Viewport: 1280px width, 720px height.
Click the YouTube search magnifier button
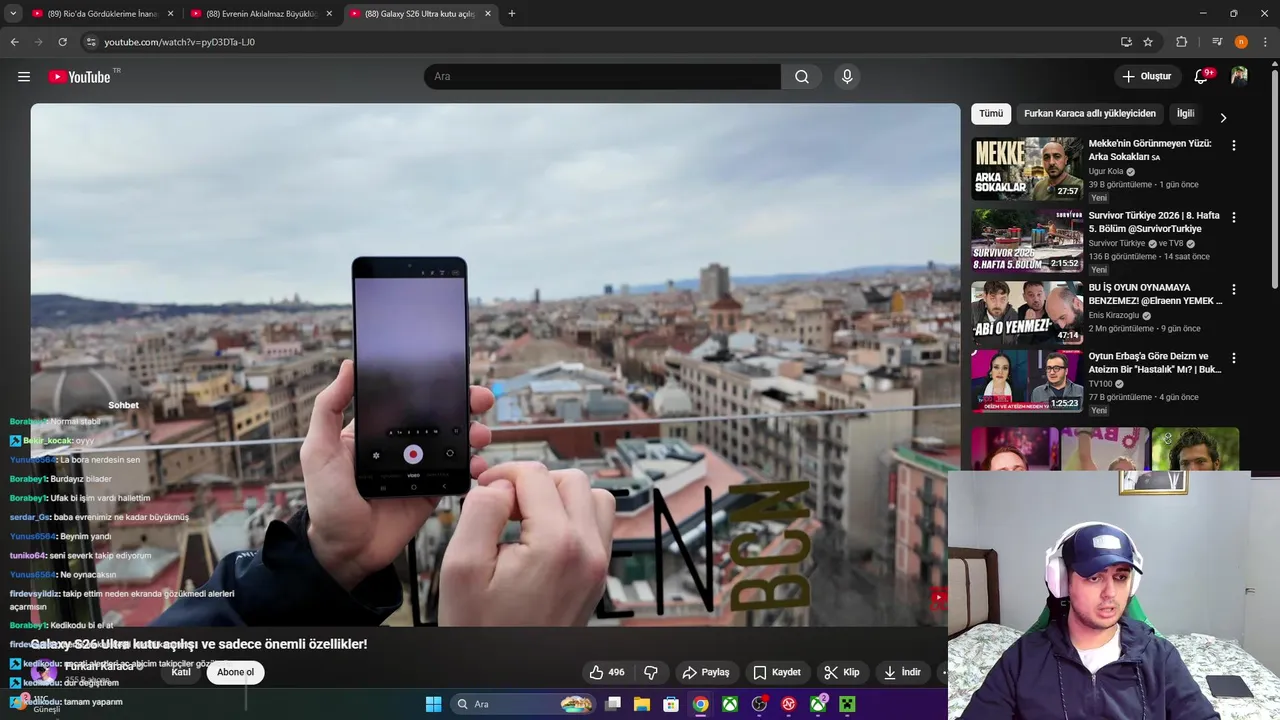[x=802, y=77]
